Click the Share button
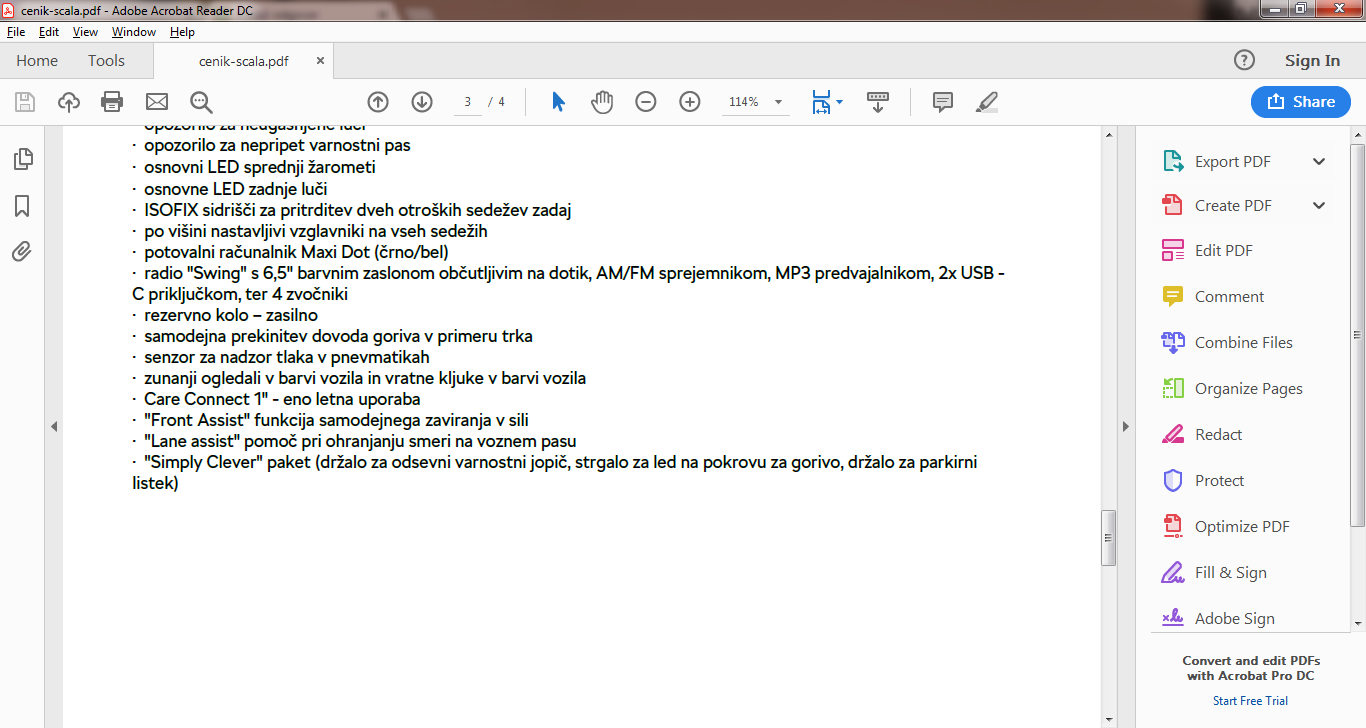Screen dimensions: 1366x728 click(1301, 101)
